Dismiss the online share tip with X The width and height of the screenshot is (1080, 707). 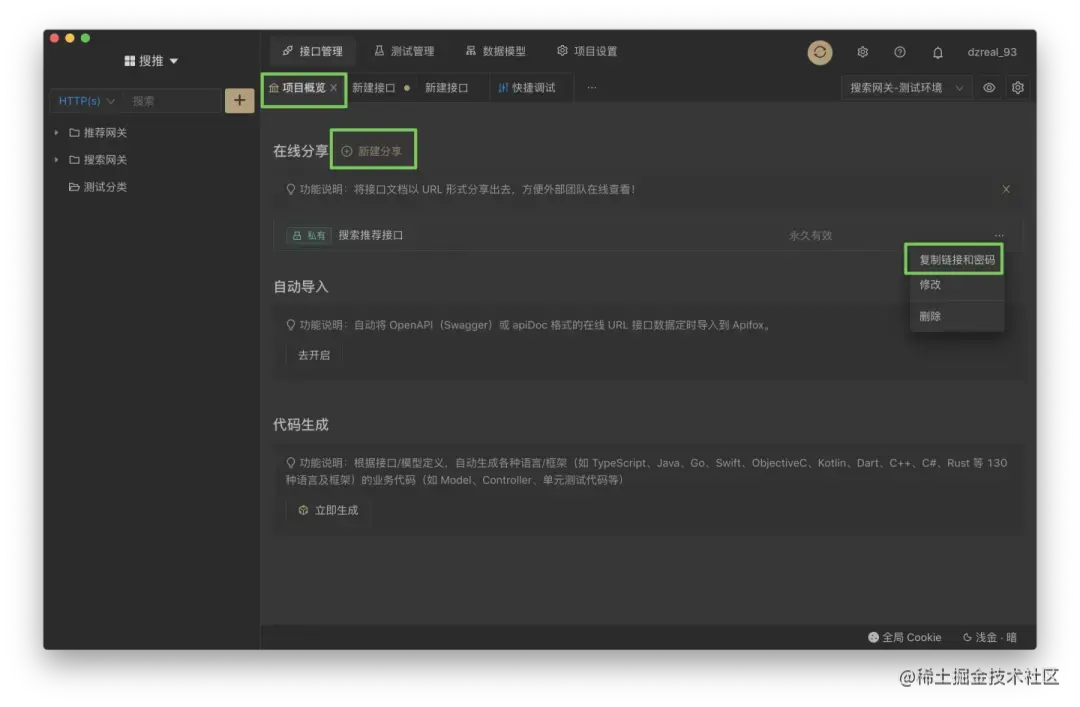point(1006,189)
